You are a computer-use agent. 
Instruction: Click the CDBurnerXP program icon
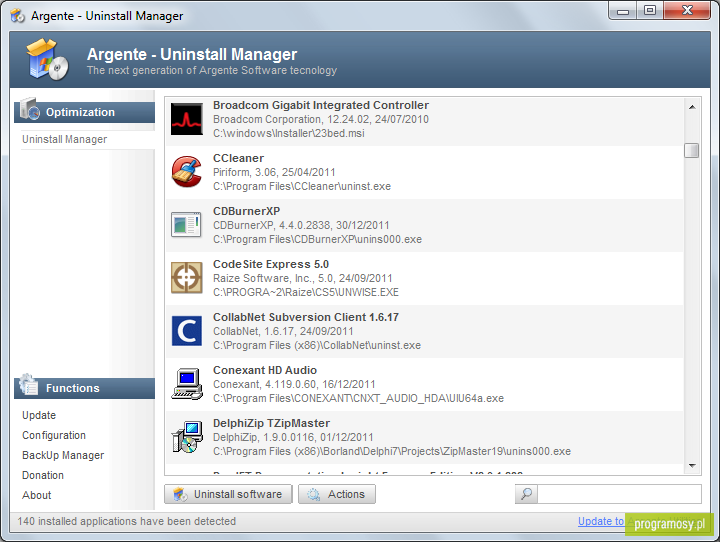click(186, 225)
